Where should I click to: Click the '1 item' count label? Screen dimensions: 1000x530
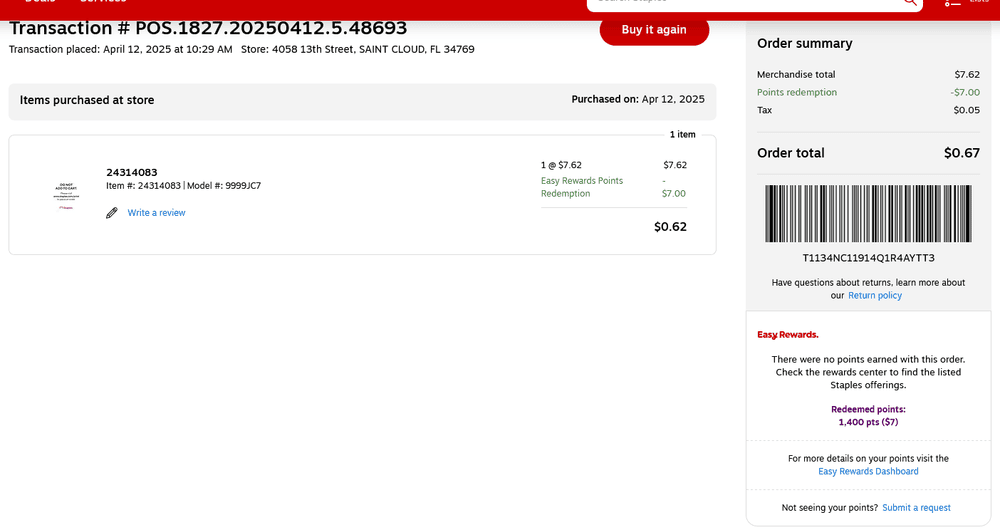point(682,135)
